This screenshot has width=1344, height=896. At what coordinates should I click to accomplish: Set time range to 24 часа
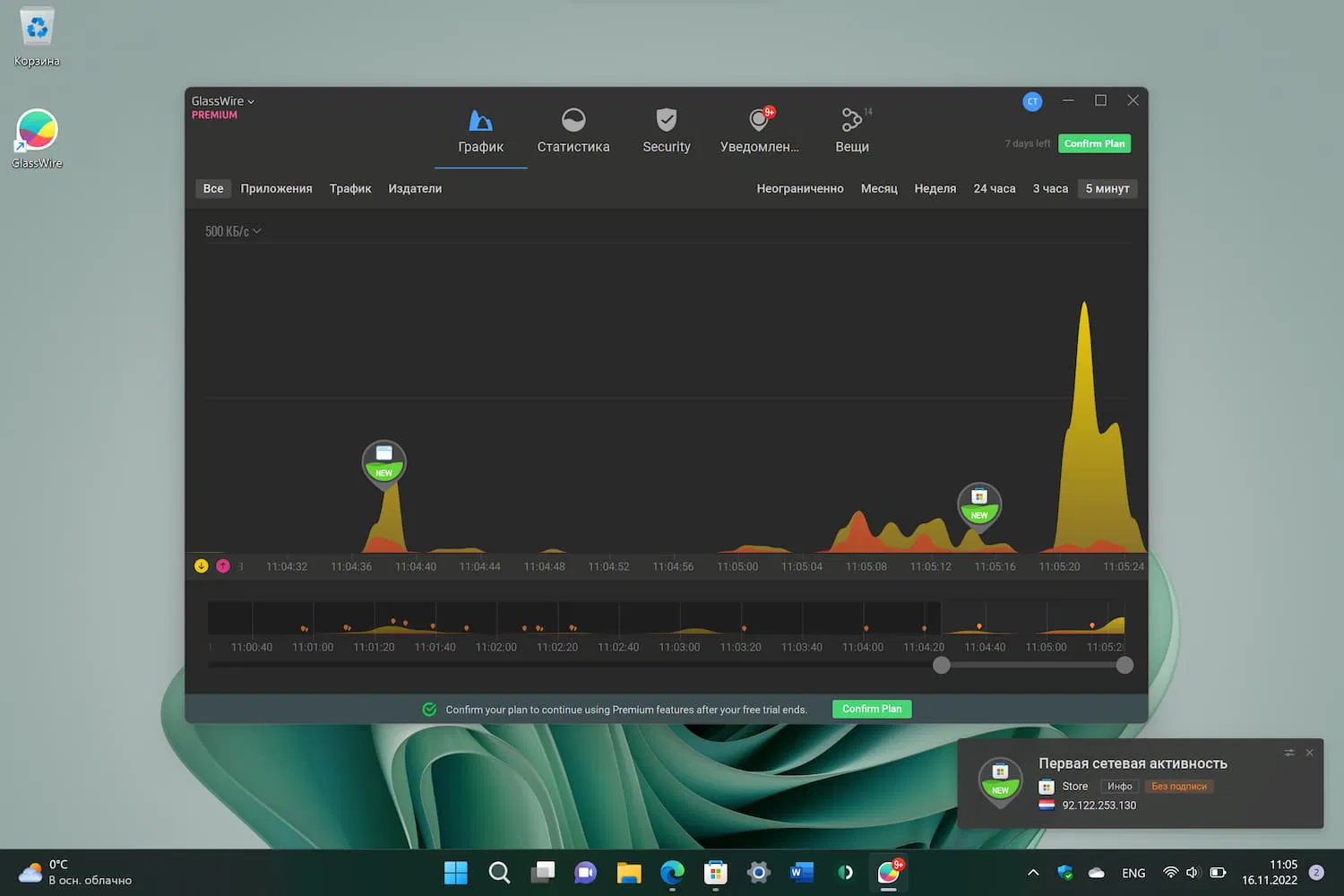point(995,188)
